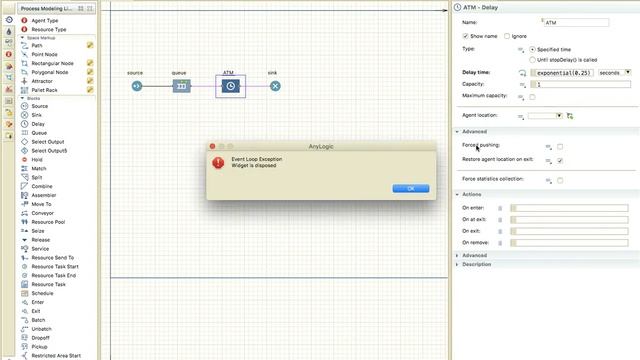The height and width of the screenshot is (360, 640).
Task: Edit the Name field containing ATM
Action: (x=576, y=22)
